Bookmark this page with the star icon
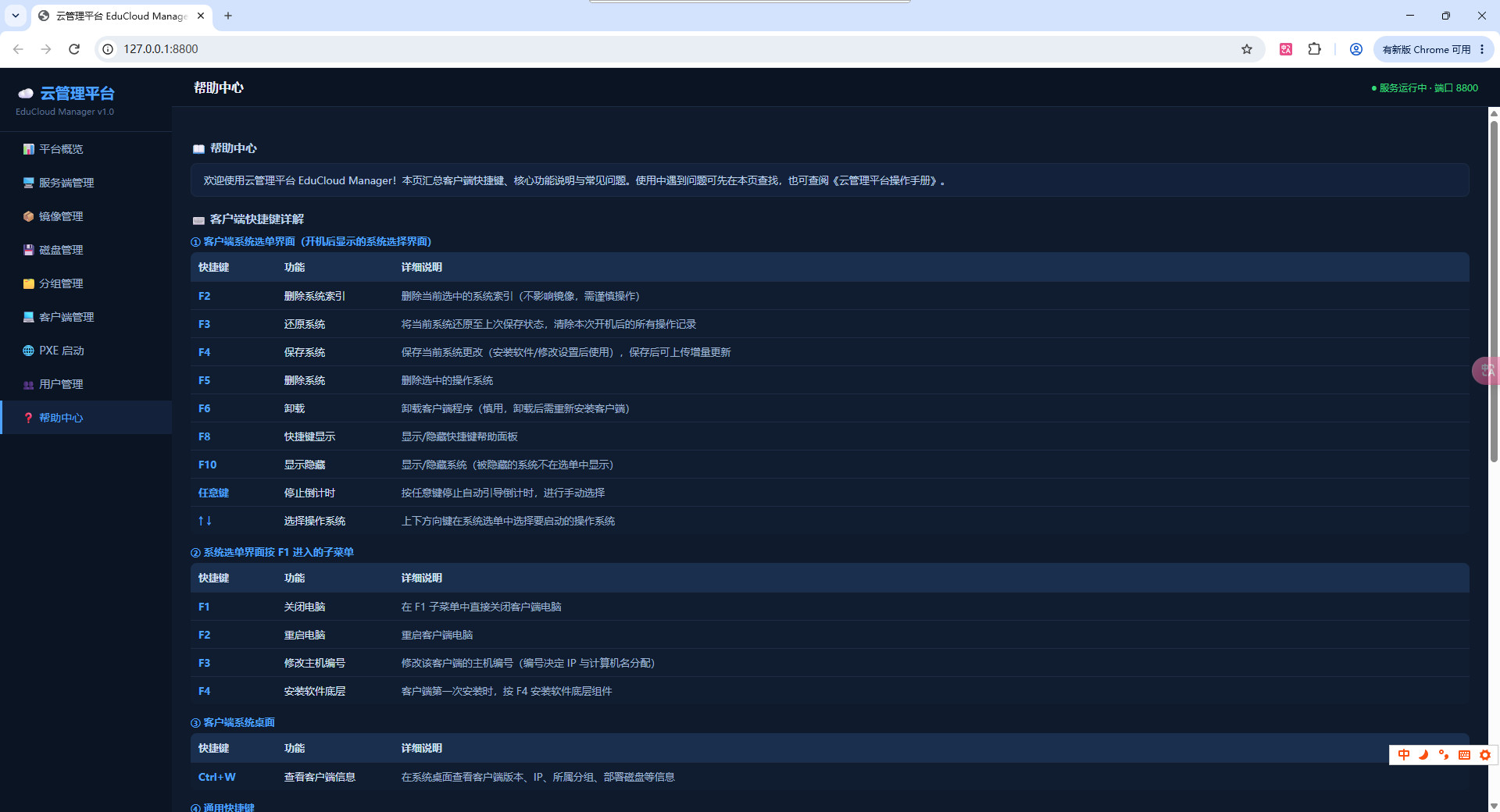Viewport: 1500px width, 812px height. 1247,49
